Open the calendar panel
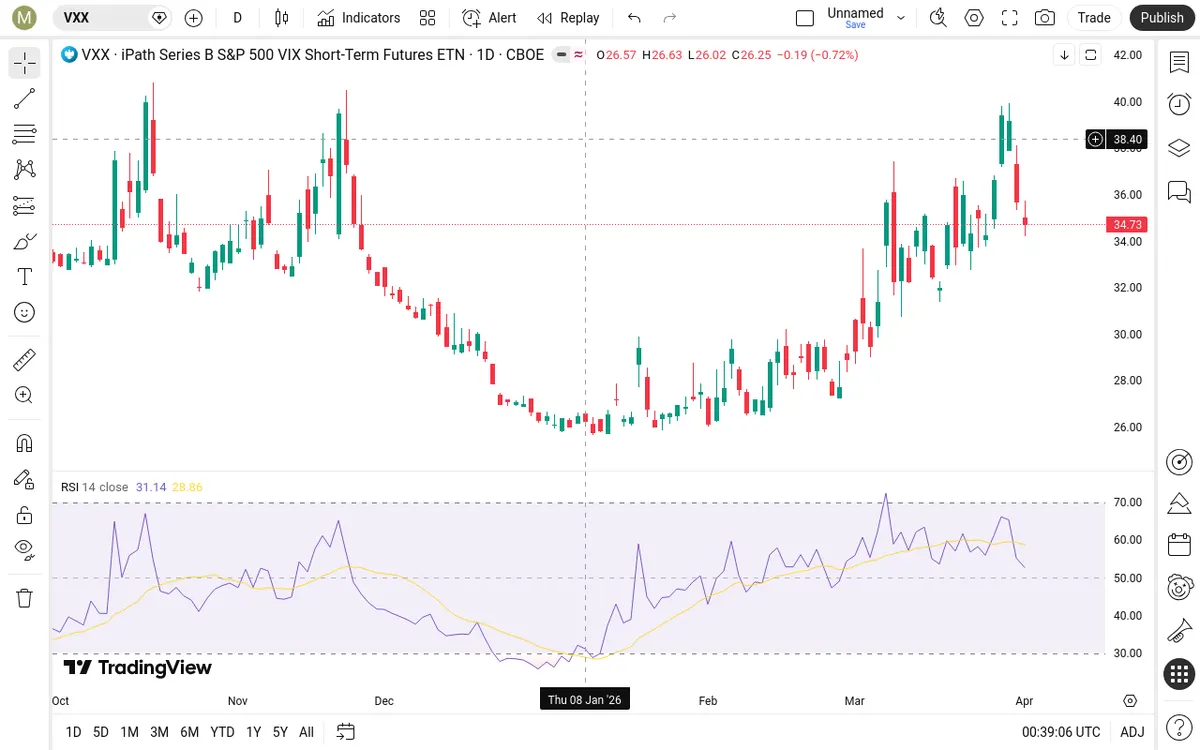 coord(1179,545)
